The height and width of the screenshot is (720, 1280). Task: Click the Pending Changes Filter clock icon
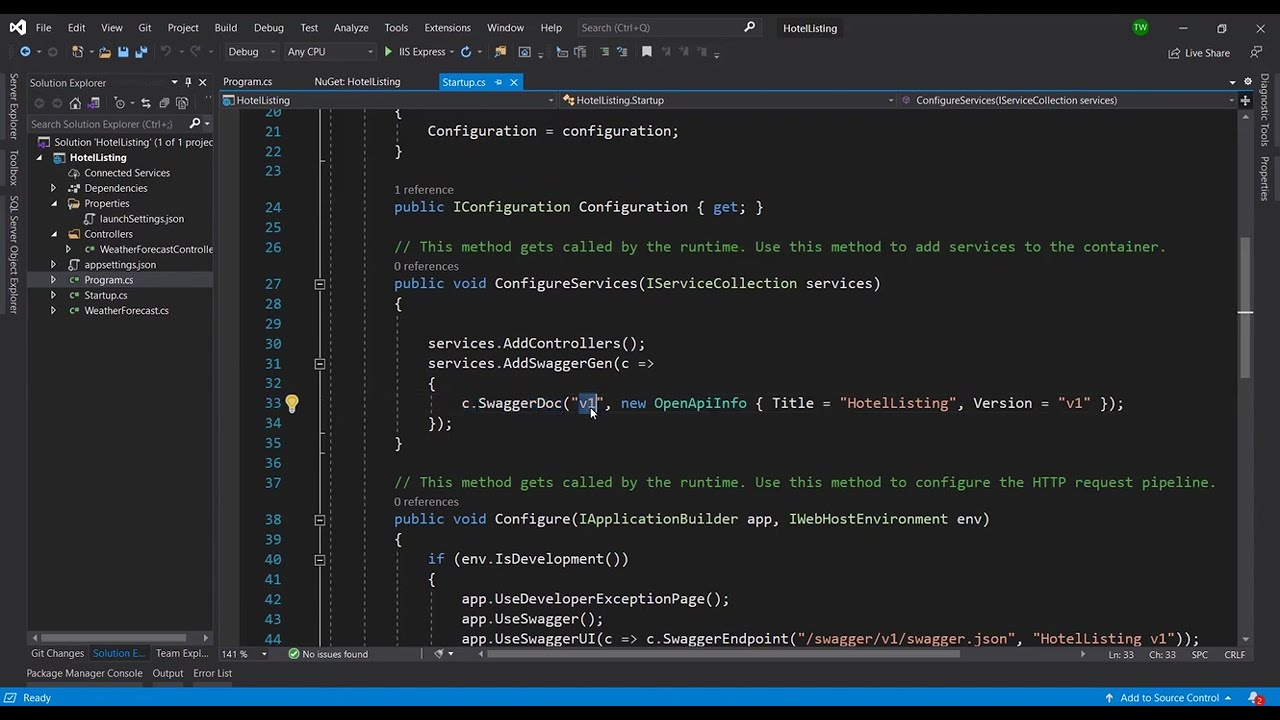point(120,103)
